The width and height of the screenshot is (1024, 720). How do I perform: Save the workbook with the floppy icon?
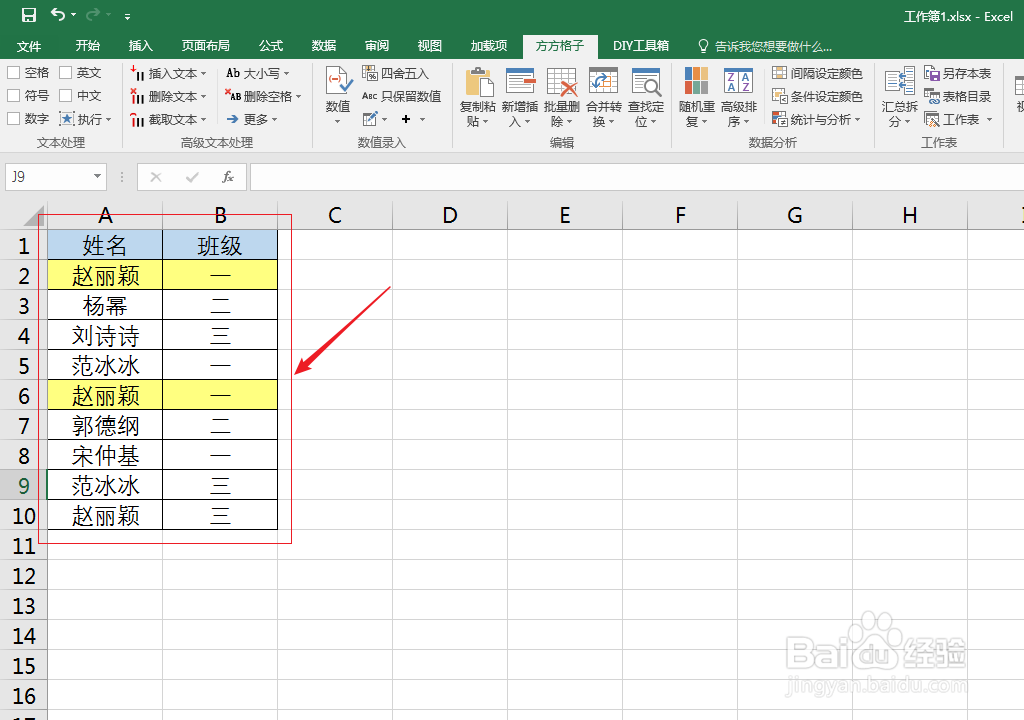(29, 14)
